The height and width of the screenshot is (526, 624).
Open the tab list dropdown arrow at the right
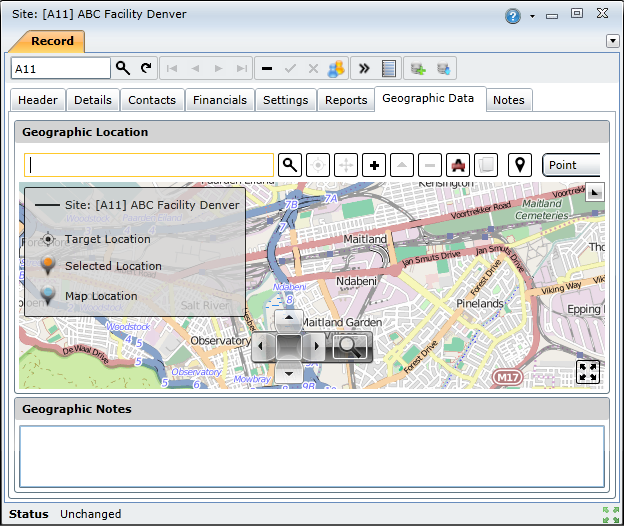point(613,41)
